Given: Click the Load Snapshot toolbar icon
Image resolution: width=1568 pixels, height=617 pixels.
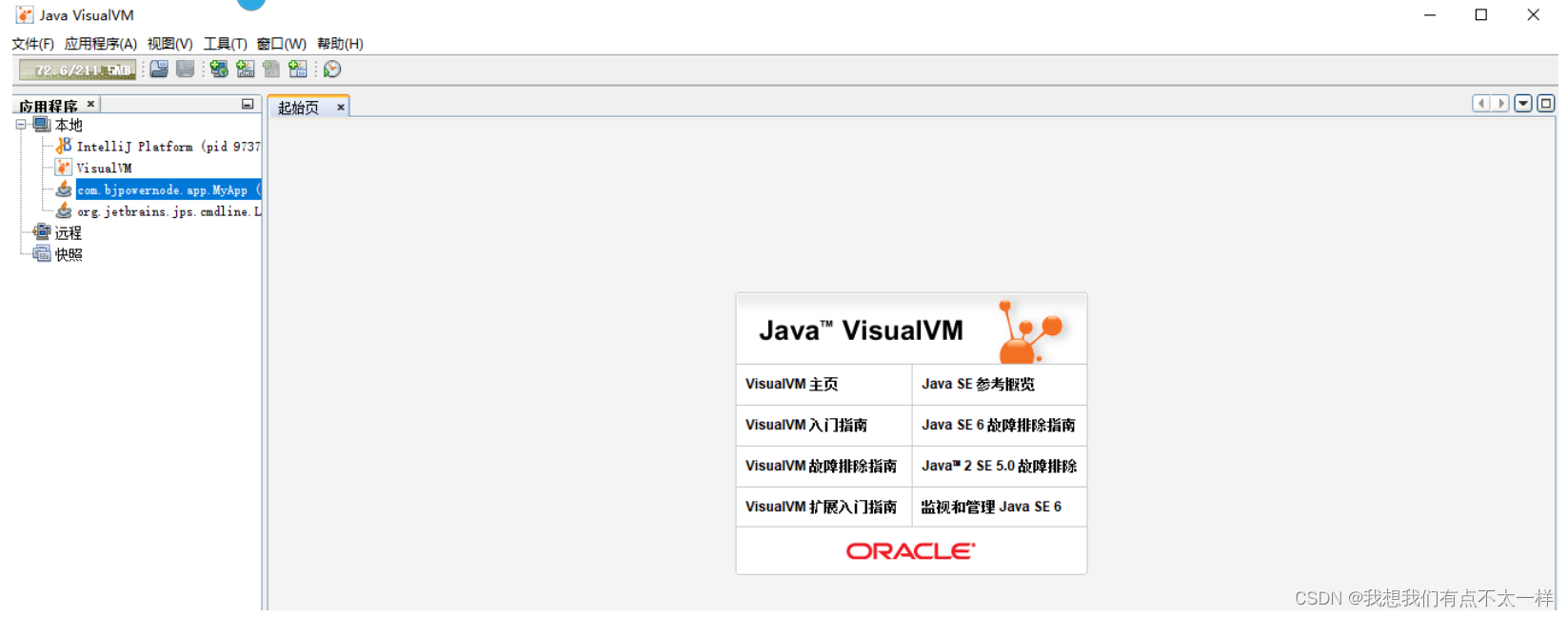Looking at the screenshot, I should (159, 70).
